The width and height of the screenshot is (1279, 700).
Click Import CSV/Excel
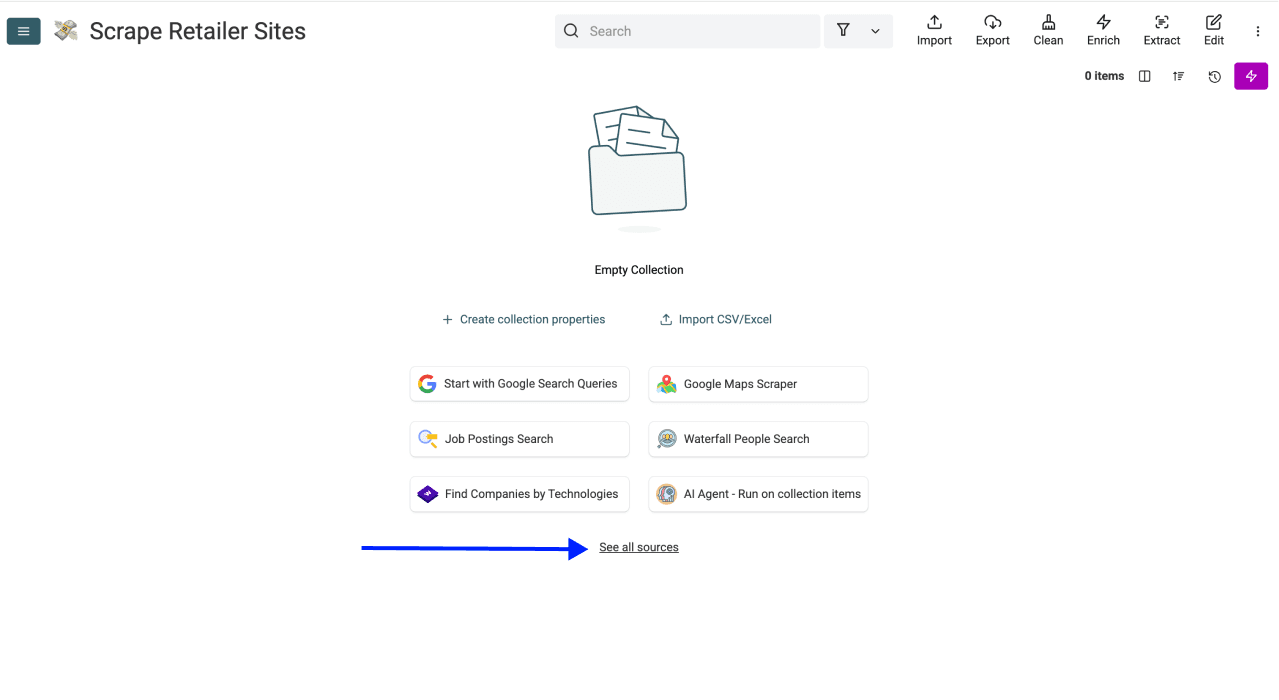click(x=716, y=319)
